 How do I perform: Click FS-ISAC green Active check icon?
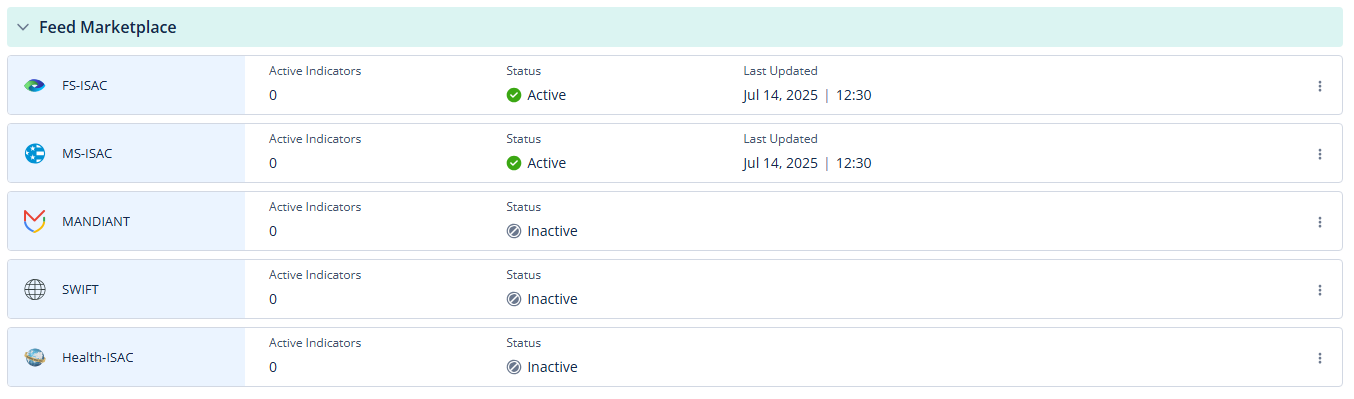[514, 95]
